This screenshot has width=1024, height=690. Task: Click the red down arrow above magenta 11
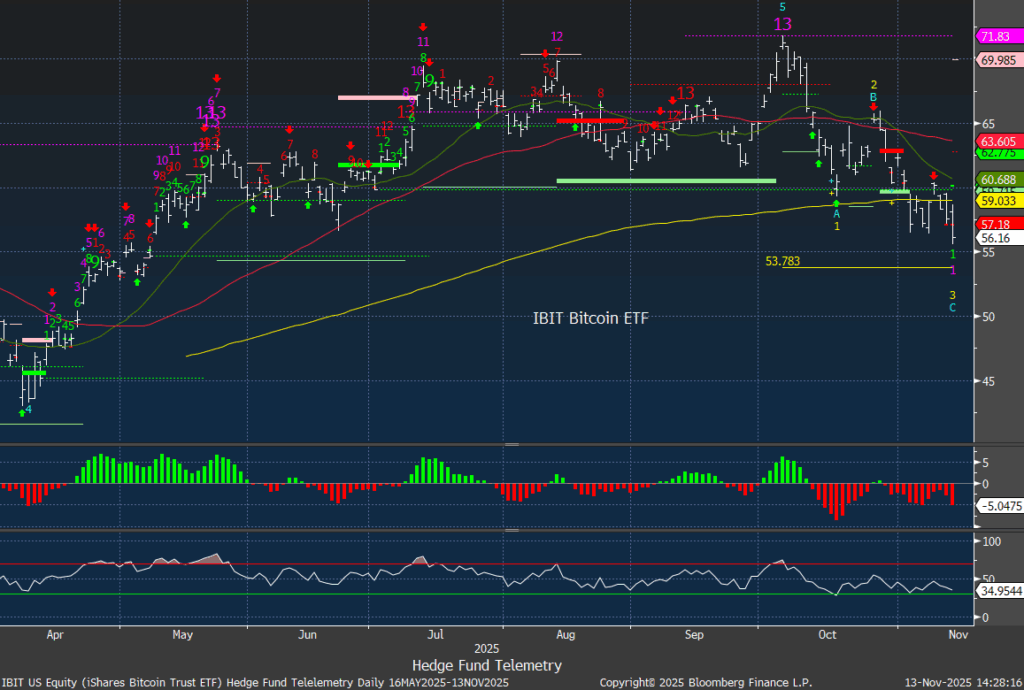pyautogui.click(x=424, y=27)
